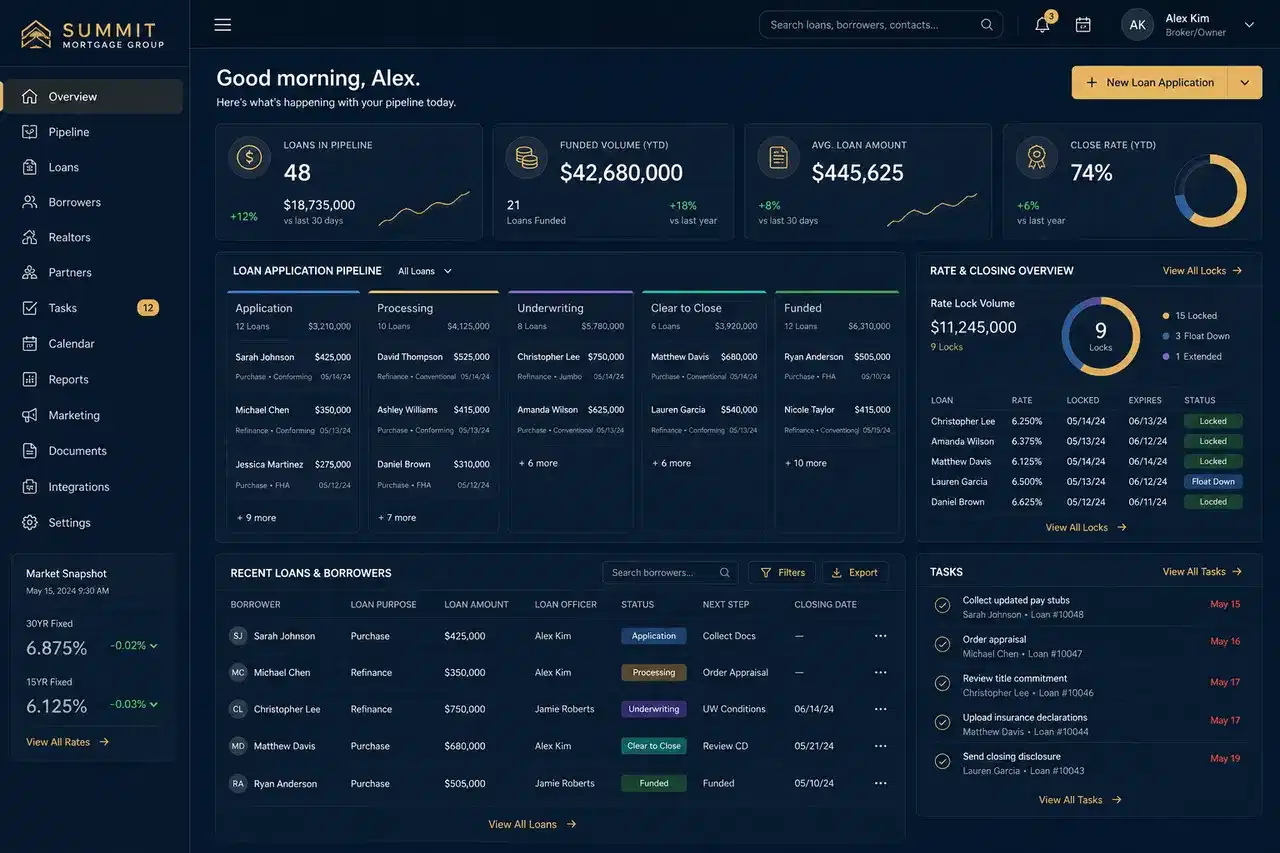Open the New Loan Application split arrow
This screenshot has width=1280, height=853.
pyautogui.click(x=1245, y=83)
